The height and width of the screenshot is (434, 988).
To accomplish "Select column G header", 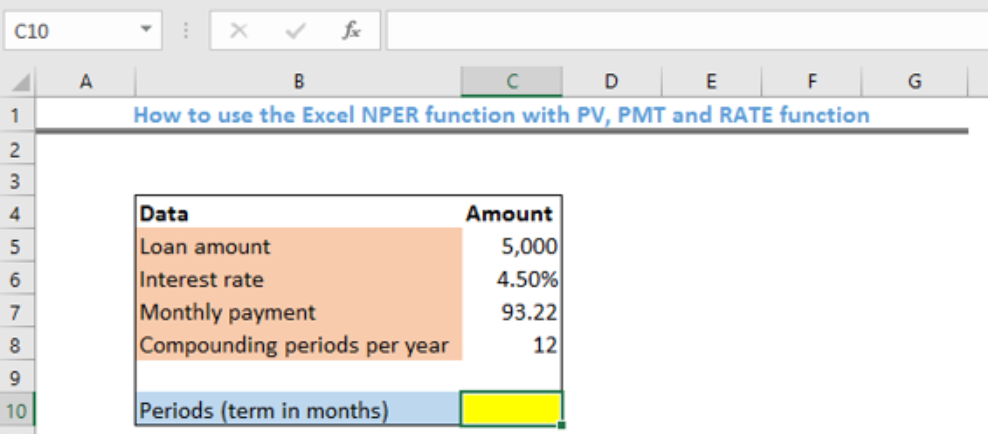I will 914,81.
